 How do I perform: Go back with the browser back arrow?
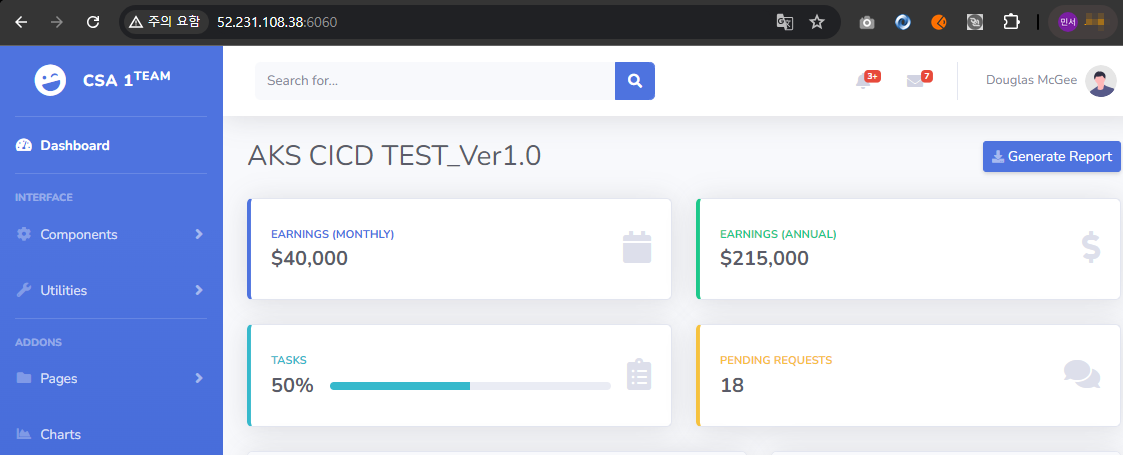[21, 22]
